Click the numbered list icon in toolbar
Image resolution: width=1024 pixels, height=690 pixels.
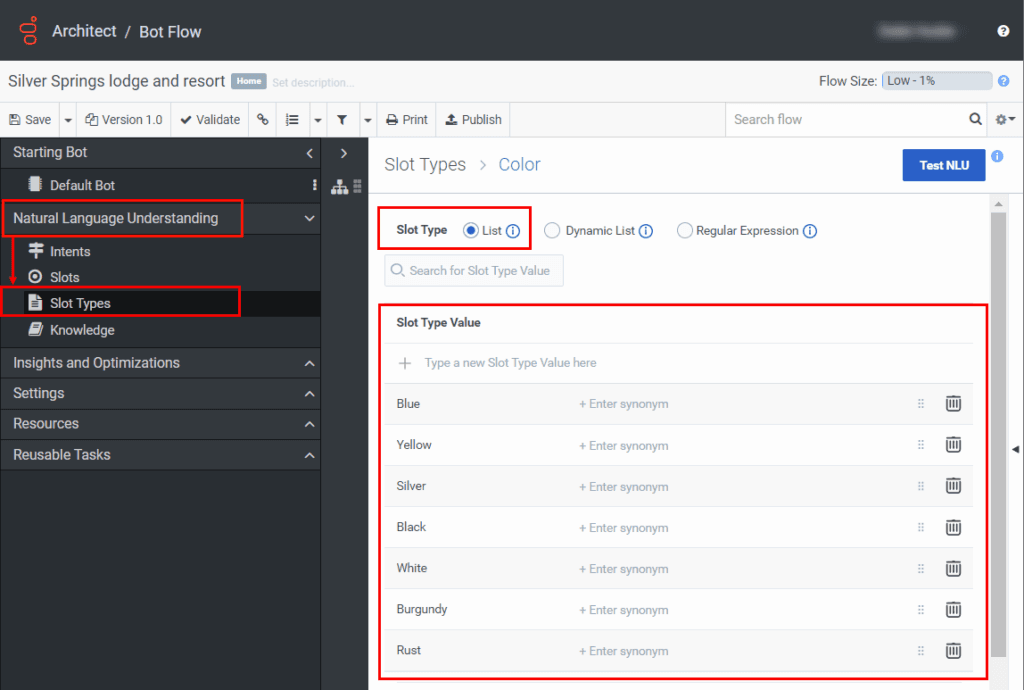[x=292, y=120]
